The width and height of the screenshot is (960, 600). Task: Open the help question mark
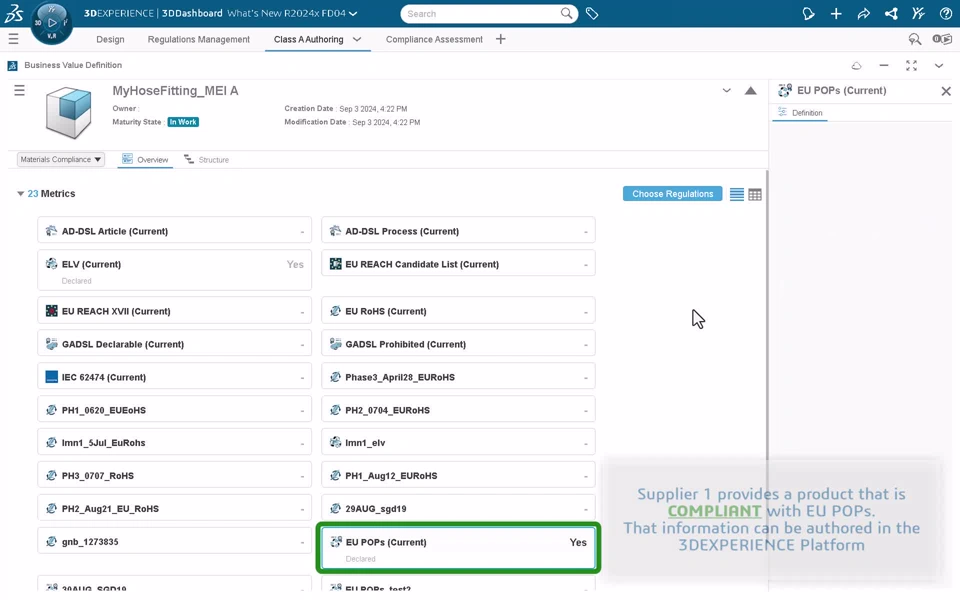pos(945,13)
